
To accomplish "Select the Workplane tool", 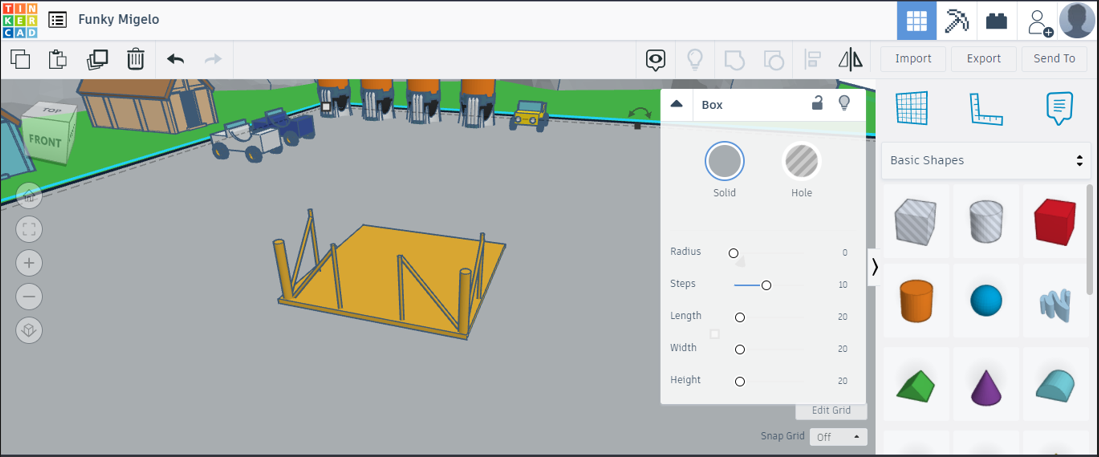I will 912,108.
